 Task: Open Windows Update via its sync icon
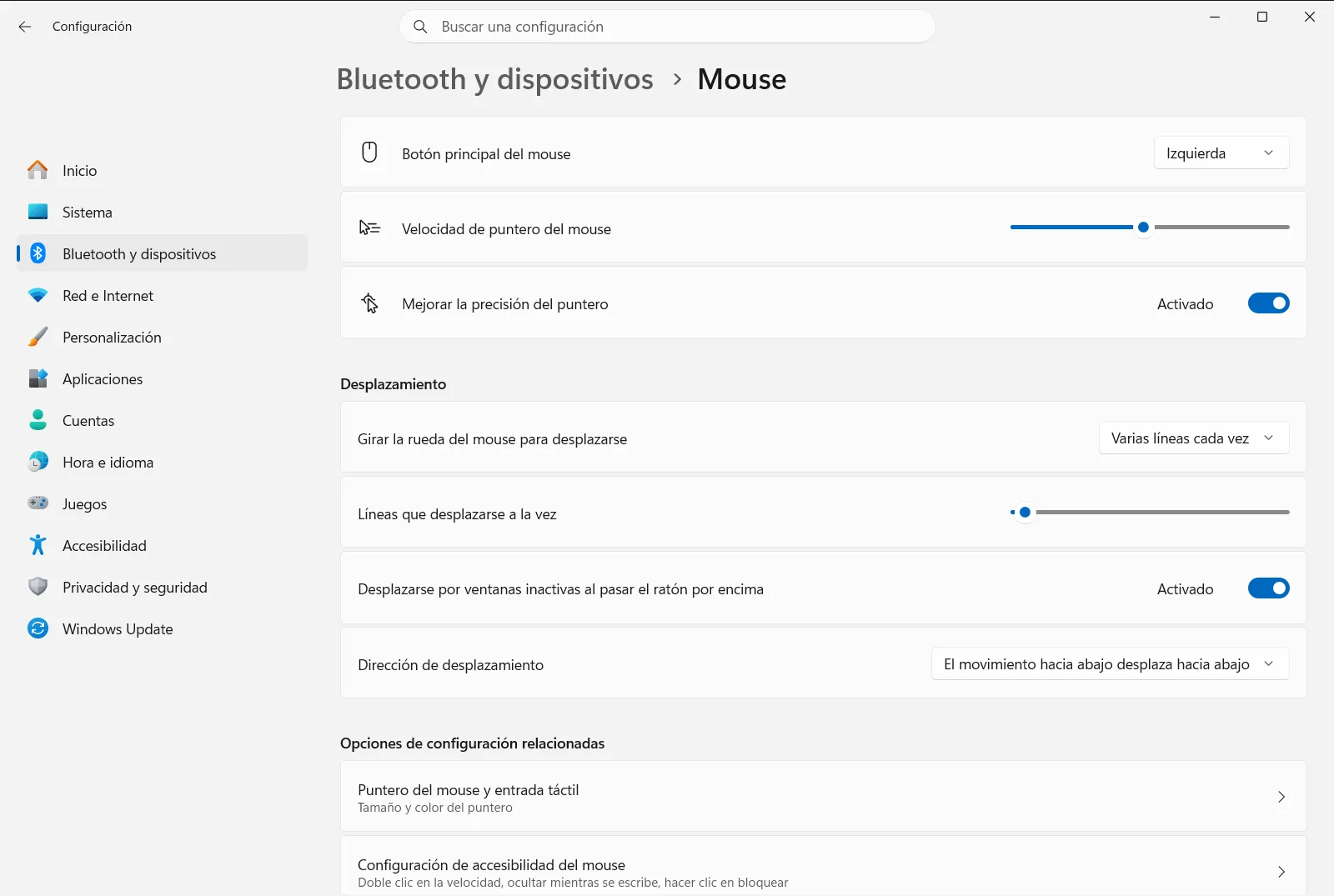(38, 628)
